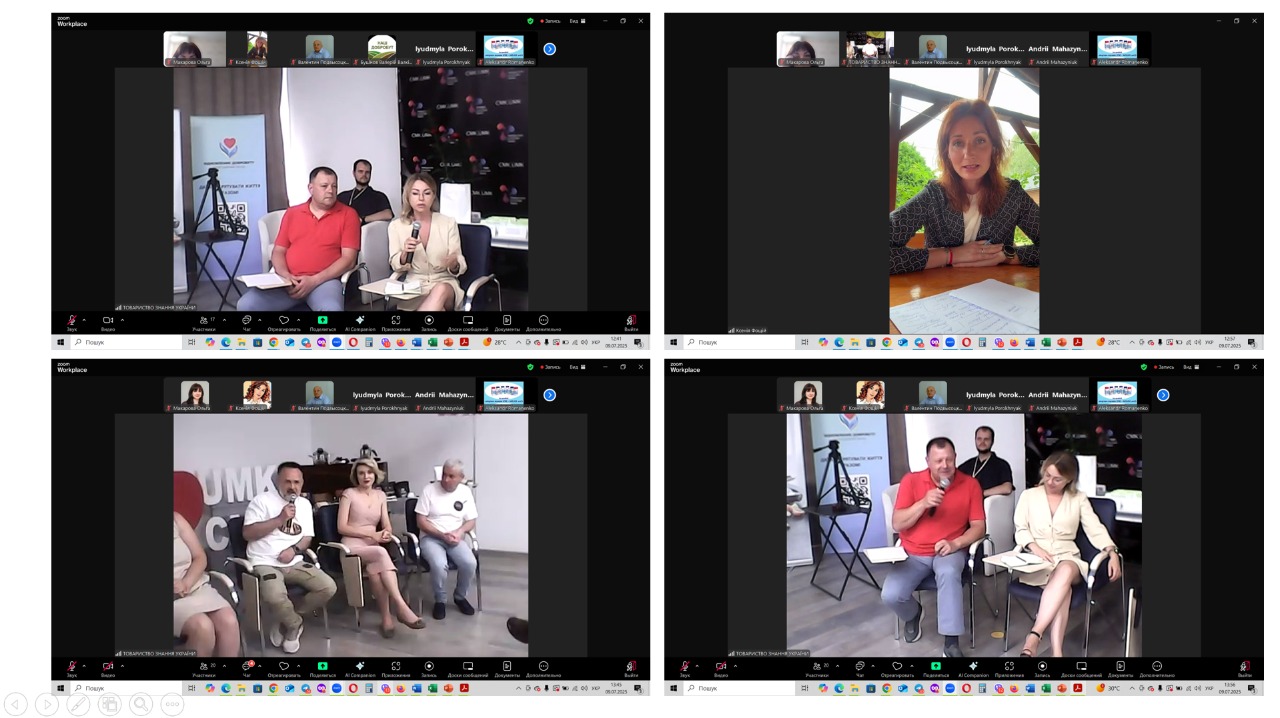Click blue participants arrow above woman holding microphone
Screen dimensions: 1280x718
click(x=549, y=49)
